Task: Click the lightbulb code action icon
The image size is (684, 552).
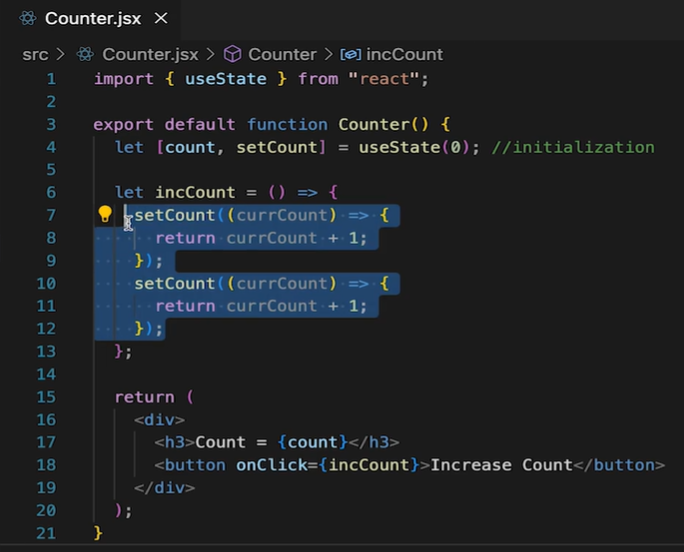Action: 105,214
